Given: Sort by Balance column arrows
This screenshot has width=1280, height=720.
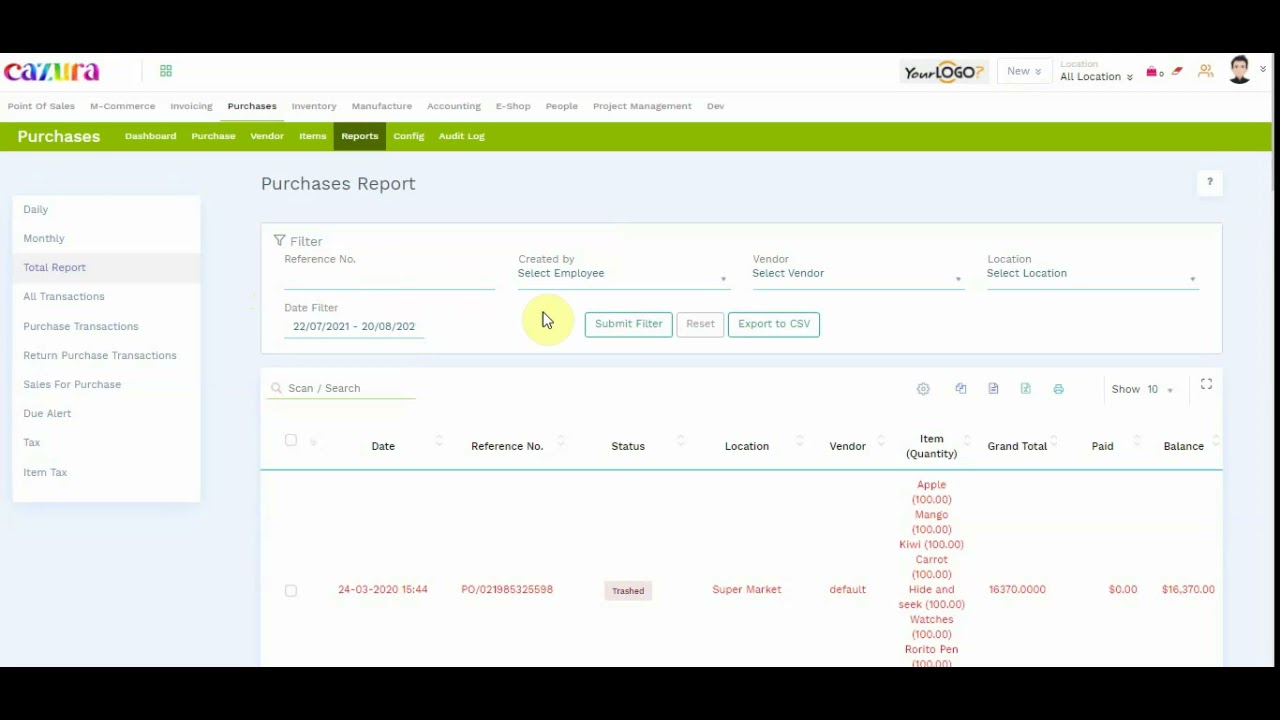Looking at the screenshot, I should [x=1216, y=441].
